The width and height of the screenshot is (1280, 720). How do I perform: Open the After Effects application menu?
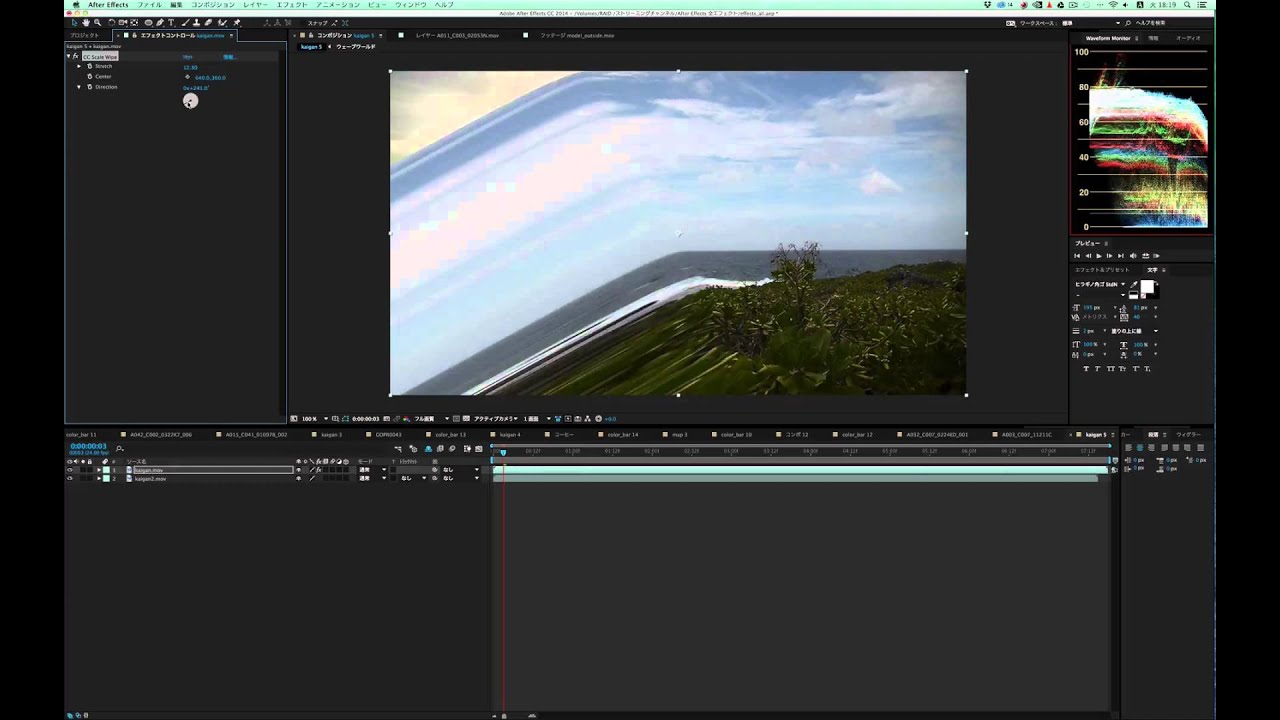coord(108,5)
